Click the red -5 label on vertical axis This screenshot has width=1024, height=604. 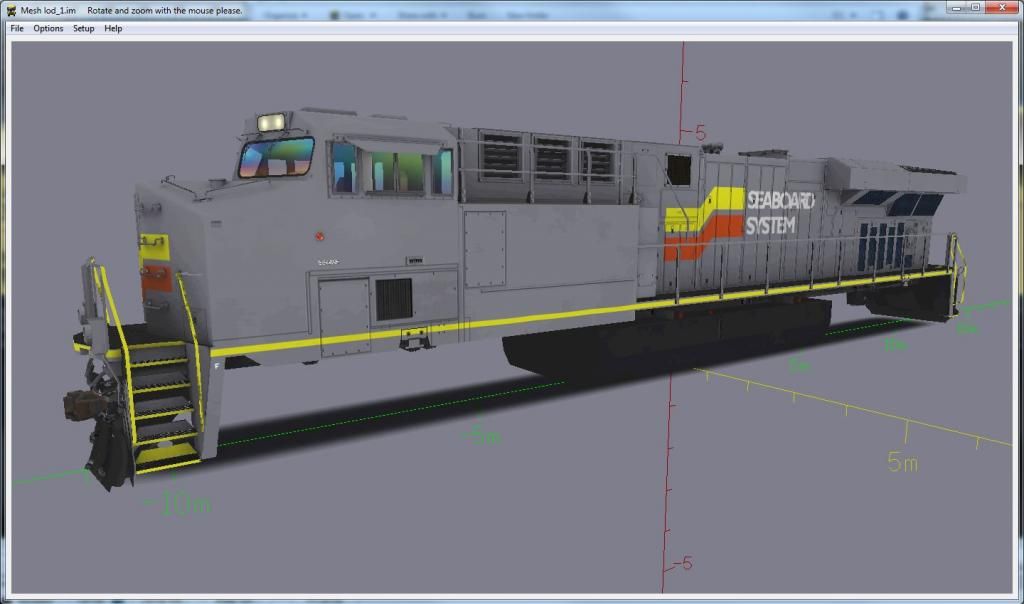pyautogui.click(x=682, y=563)
